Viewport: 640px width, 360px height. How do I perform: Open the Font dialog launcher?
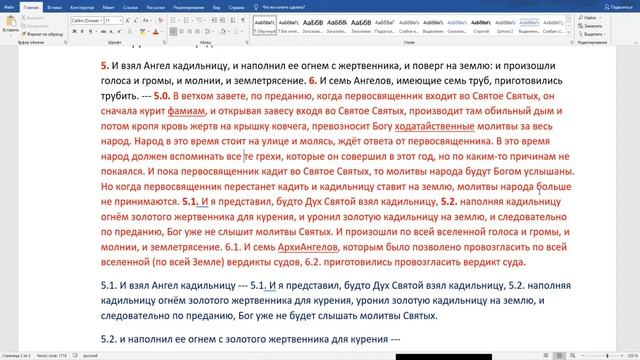pyautogui.click(x=164, y=42)
